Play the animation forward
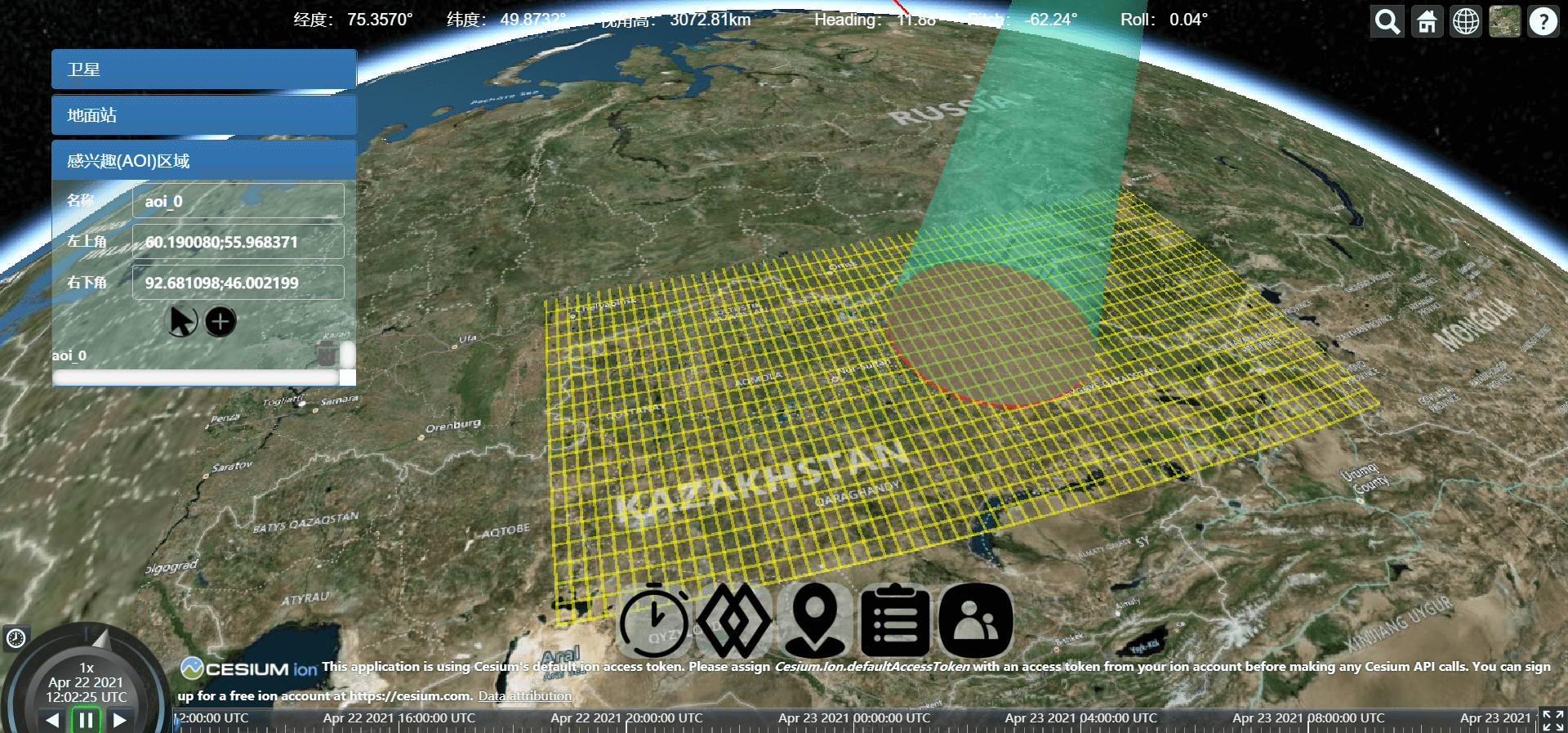This screenshot has height=733, width=1568. [x=119, y=720]
